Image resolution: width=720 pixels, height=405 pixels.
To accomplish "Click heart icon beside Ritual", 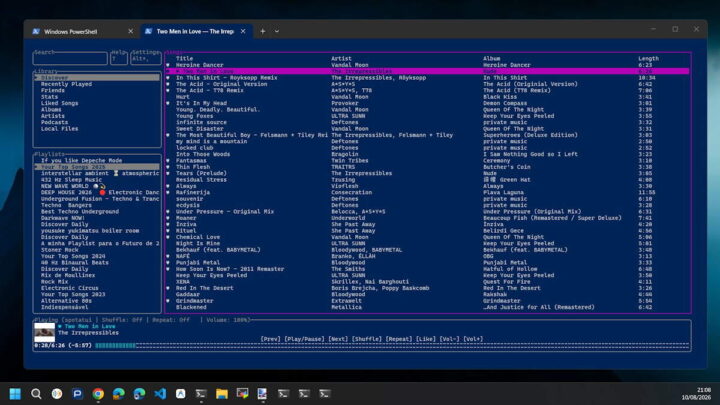I will point(168,231).
